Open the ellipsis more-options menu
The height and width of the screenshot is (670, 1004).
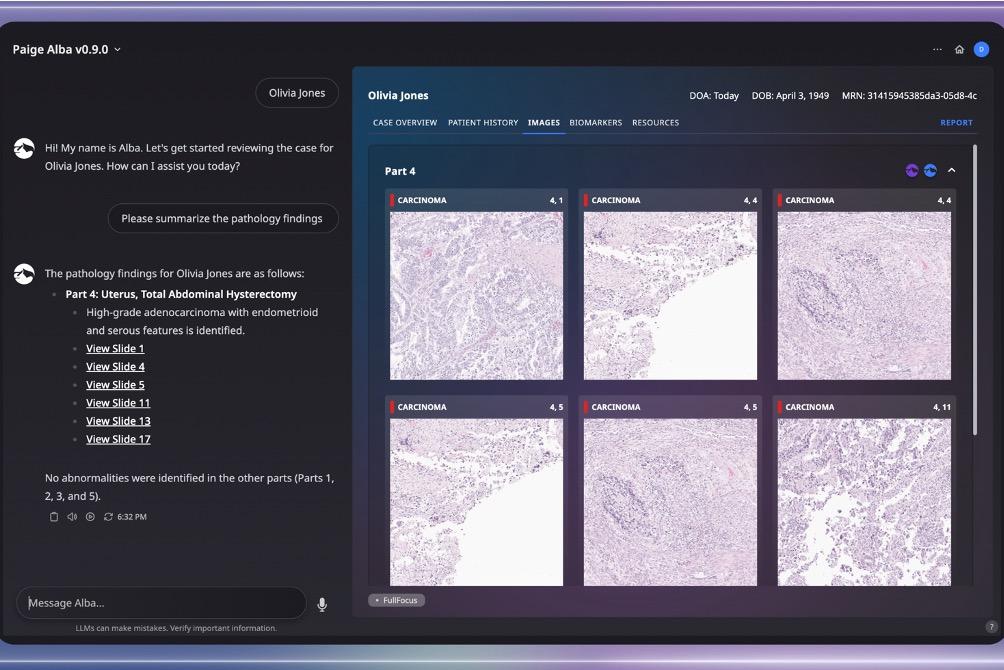[937, 48]
